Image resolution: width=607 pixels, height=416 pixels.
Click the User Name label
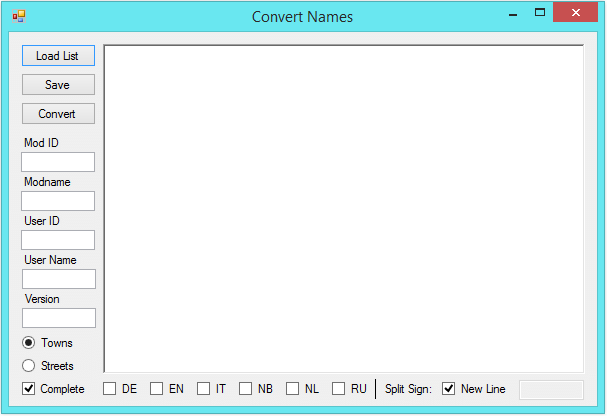(50, 260)
